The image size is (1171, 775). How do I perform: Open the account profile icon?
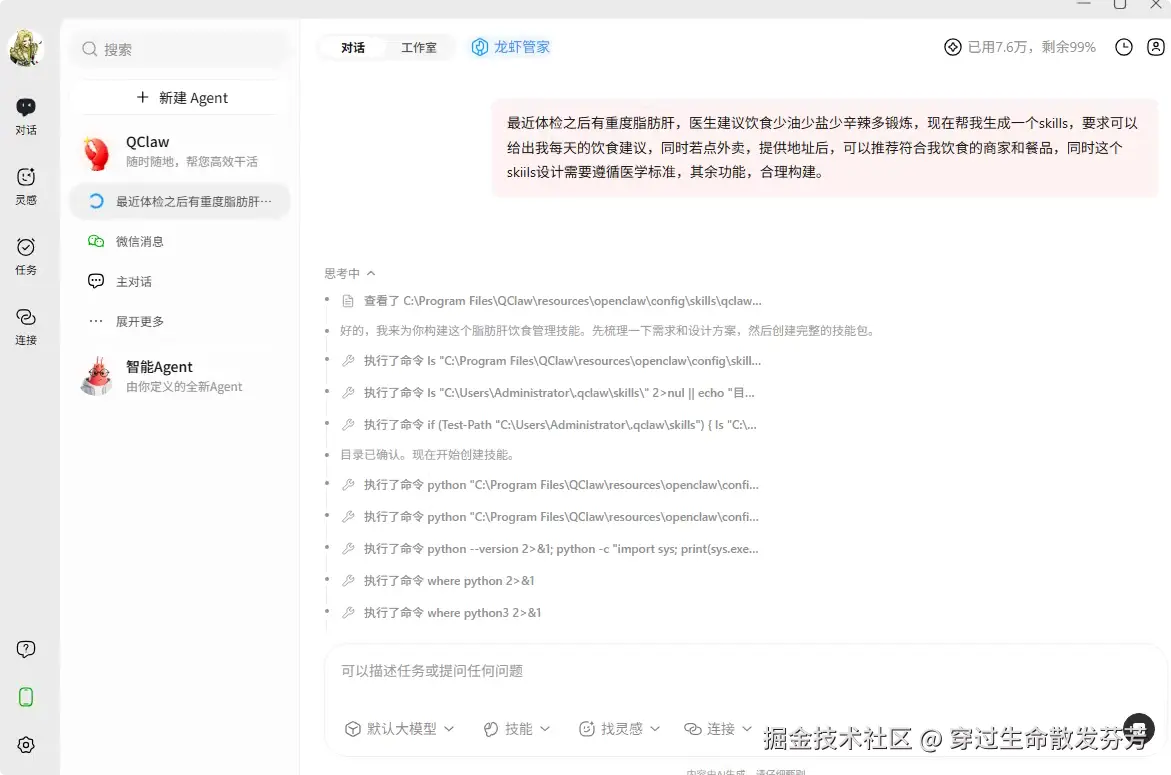click(1155, 47)
